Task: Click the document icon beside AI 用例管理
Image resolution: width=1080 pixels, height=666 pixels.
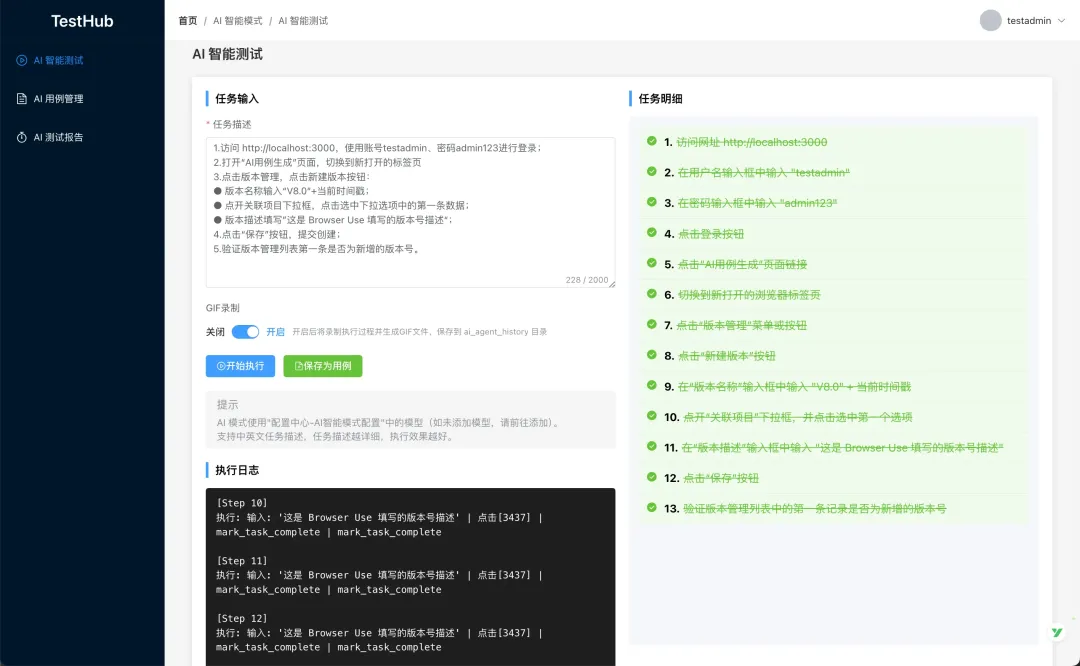Action: [21, 98]
